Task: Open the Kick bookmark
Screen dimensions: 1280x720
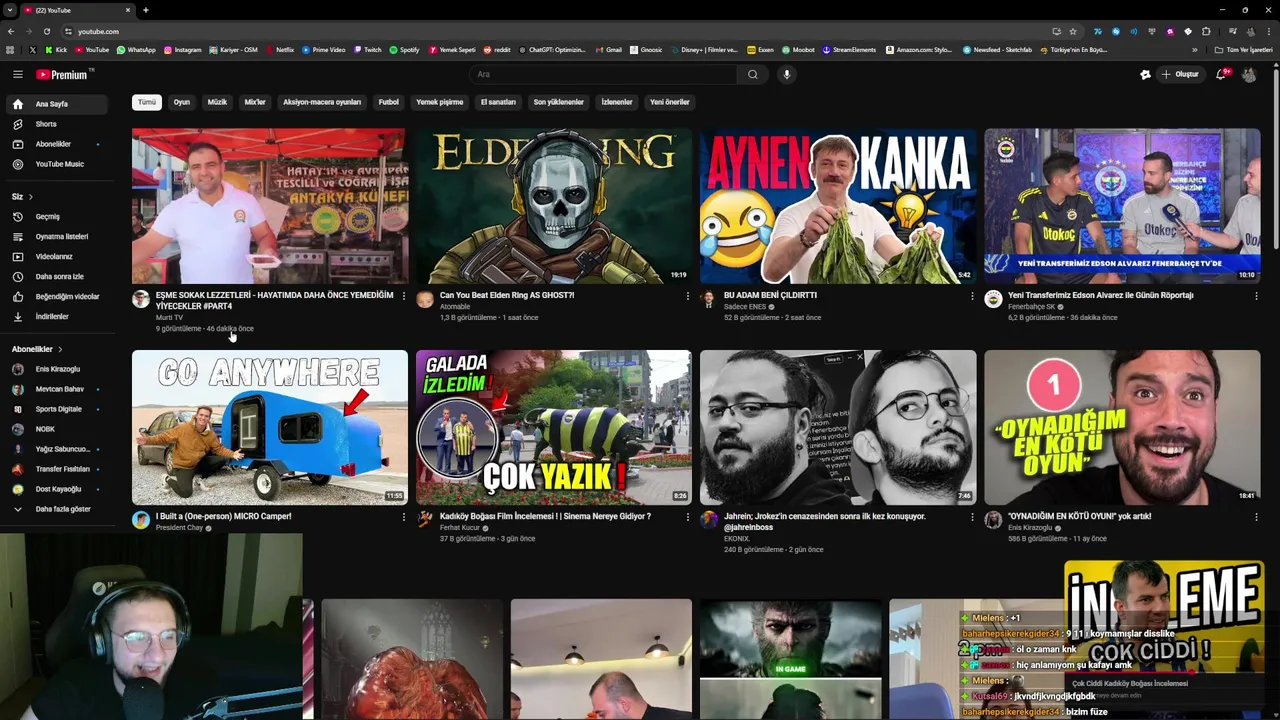Action: pos(57,49)
